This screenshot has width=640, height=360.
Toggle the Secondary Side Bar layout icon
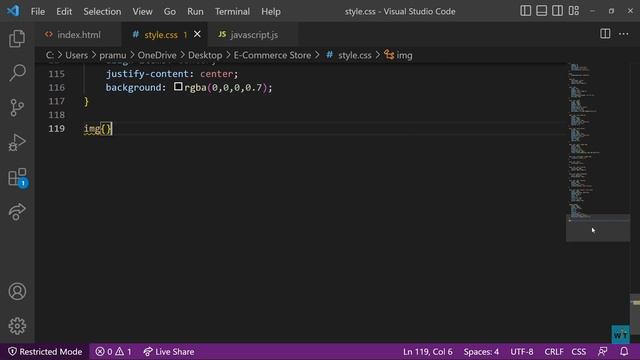point(558,11)
